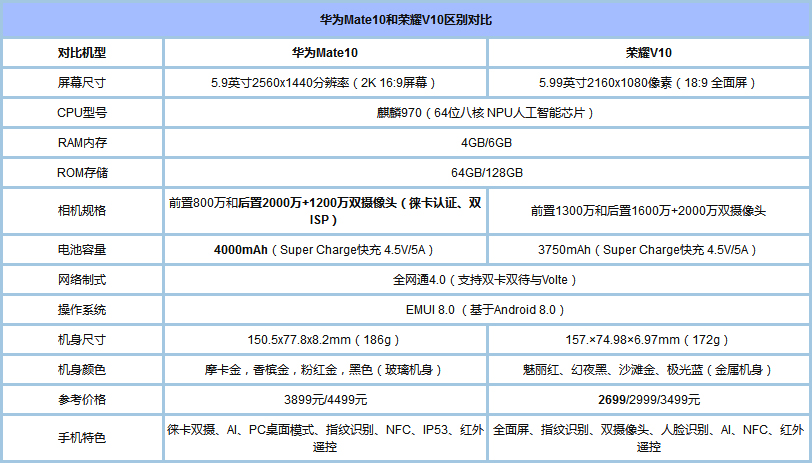Click the 摩卡金，香槟金 color cell
Image resolution: width=812 pixels, height=464 pixels.
(325, 370)
